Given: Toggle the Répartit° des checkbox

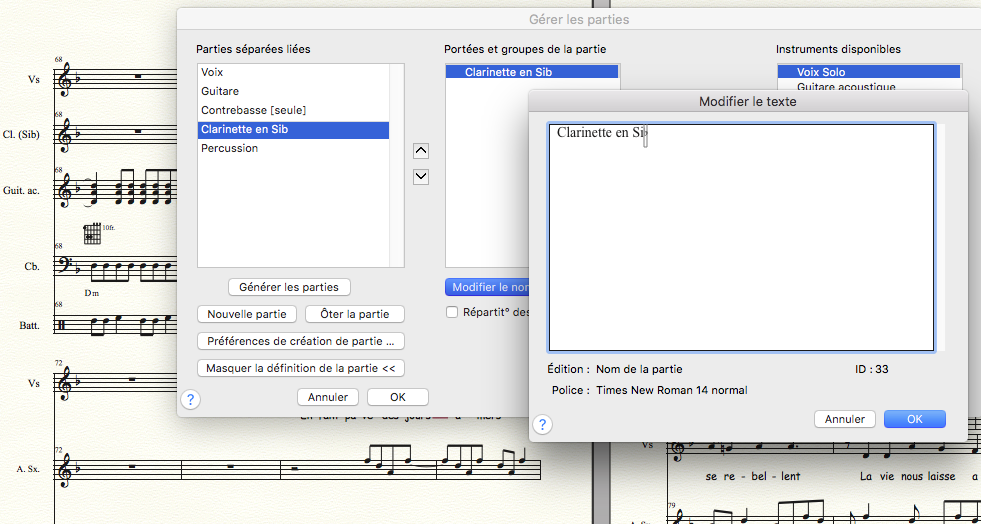Looking at the screenshot, I should click(452, 312).
